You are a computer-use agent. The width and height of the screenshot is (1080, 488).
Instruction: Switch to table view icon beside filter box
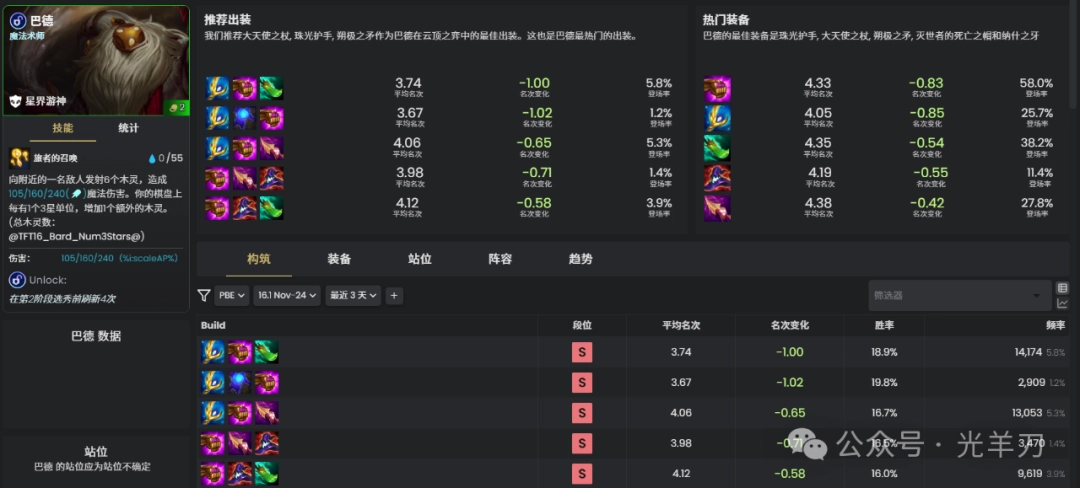pos(1062,288)
